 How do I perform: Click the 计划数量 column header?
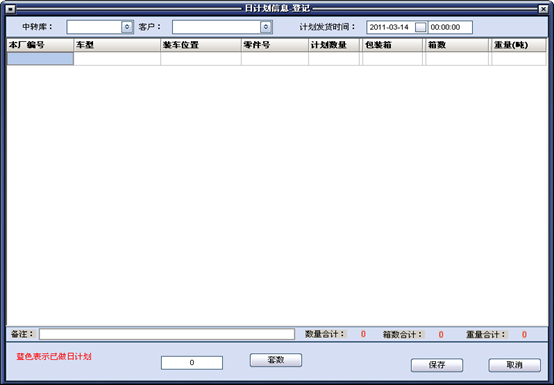coord(334,45)
